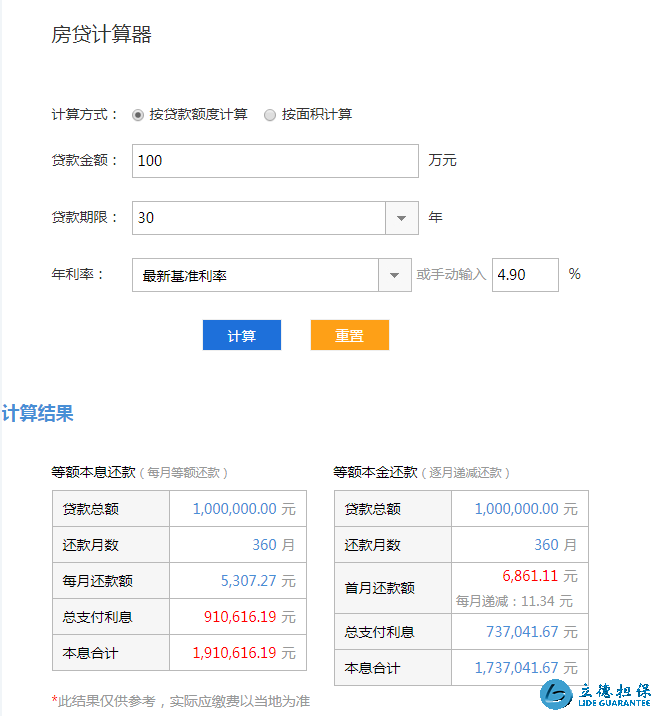
Task: Click the 等额本金还款 table heading
Action: pos(375,472)
